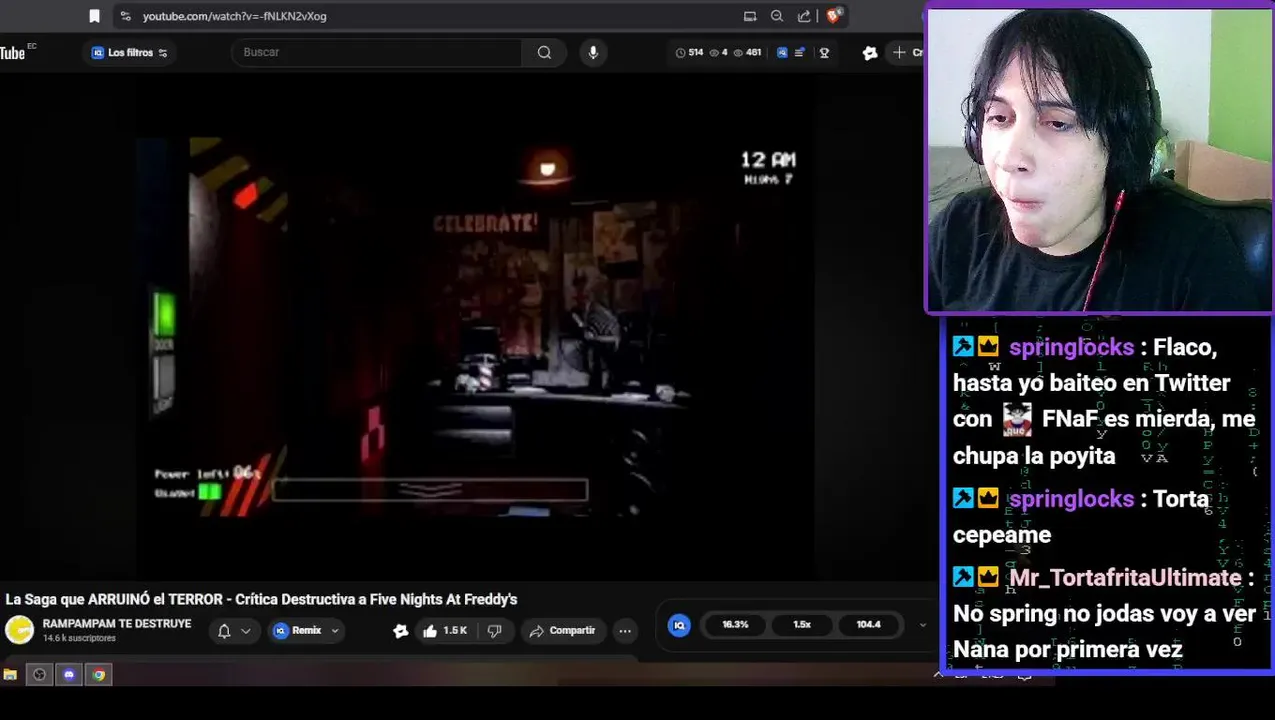The image size is (1275, 720).
Task: Bookmark this page with the bookmark icon
Action: click(x=94, y=16)
